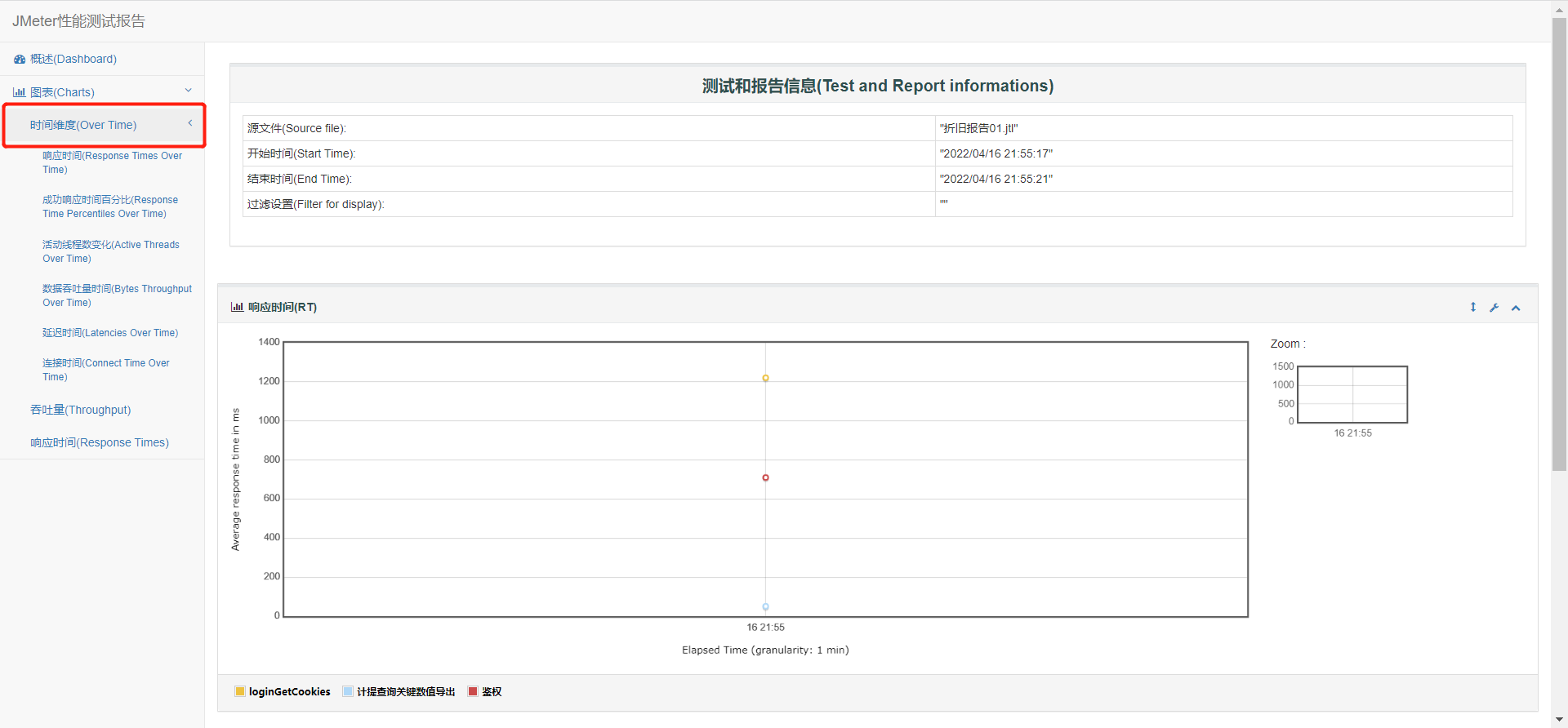Go to 延迟时间(Latencies Over Time) link
The width and height of the screenshot is (1568, 728).
point(110,333)
